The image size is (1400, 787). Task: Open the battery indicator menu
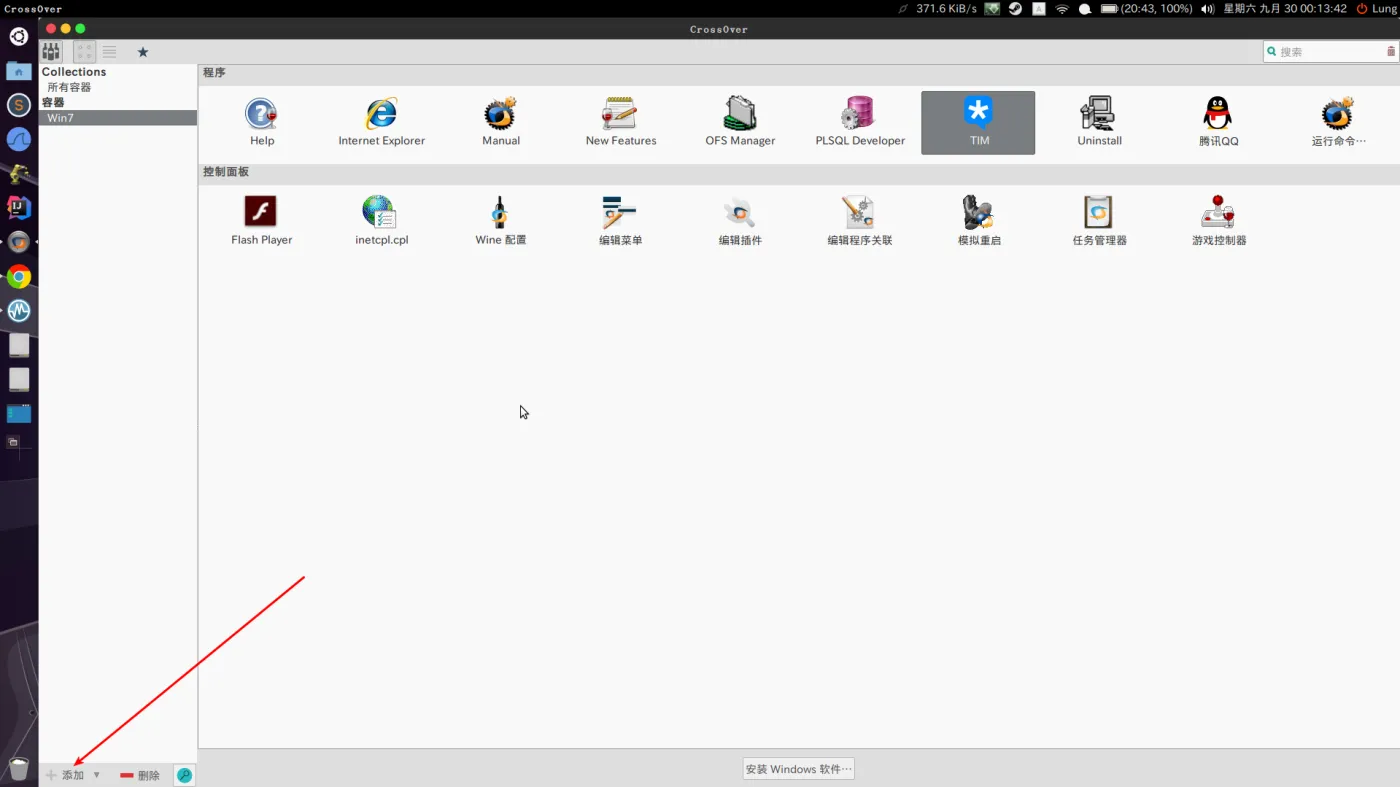click(x=1146, y=9)
